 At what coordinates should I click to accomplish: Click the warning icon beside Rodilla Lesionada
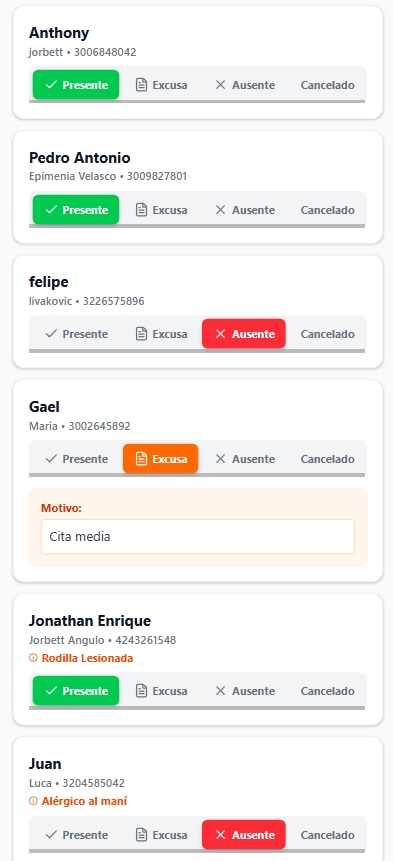33,658
